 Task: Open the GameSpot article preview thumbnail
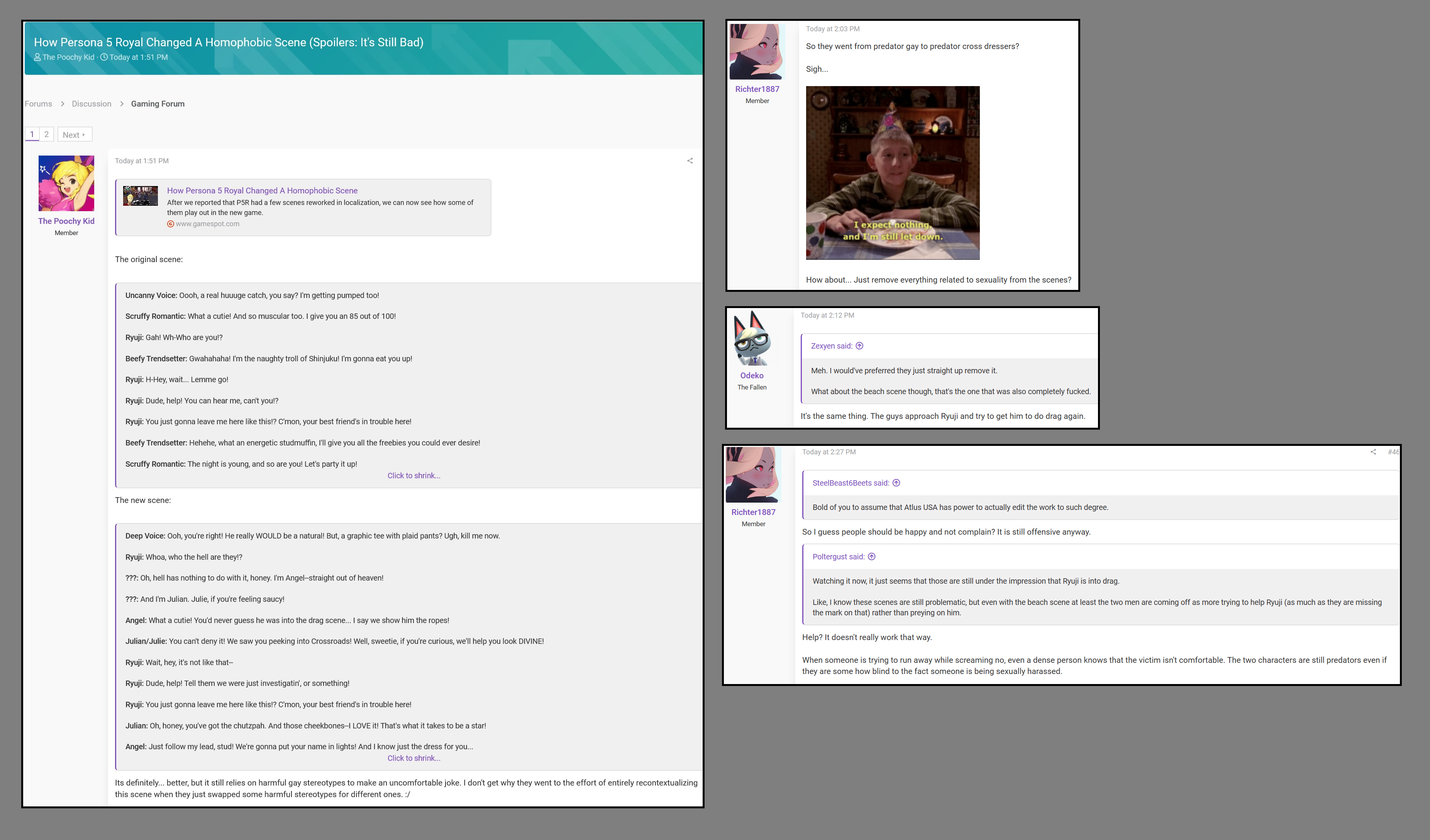click(x=141, y=196)
